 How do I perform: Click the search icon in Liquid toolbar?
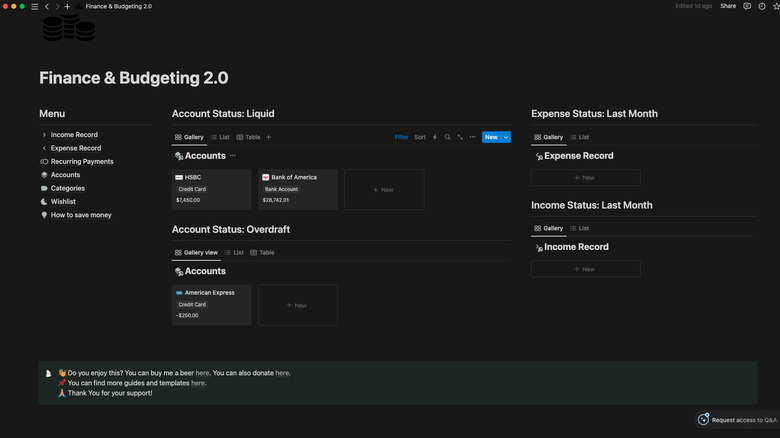pos(447,137)
